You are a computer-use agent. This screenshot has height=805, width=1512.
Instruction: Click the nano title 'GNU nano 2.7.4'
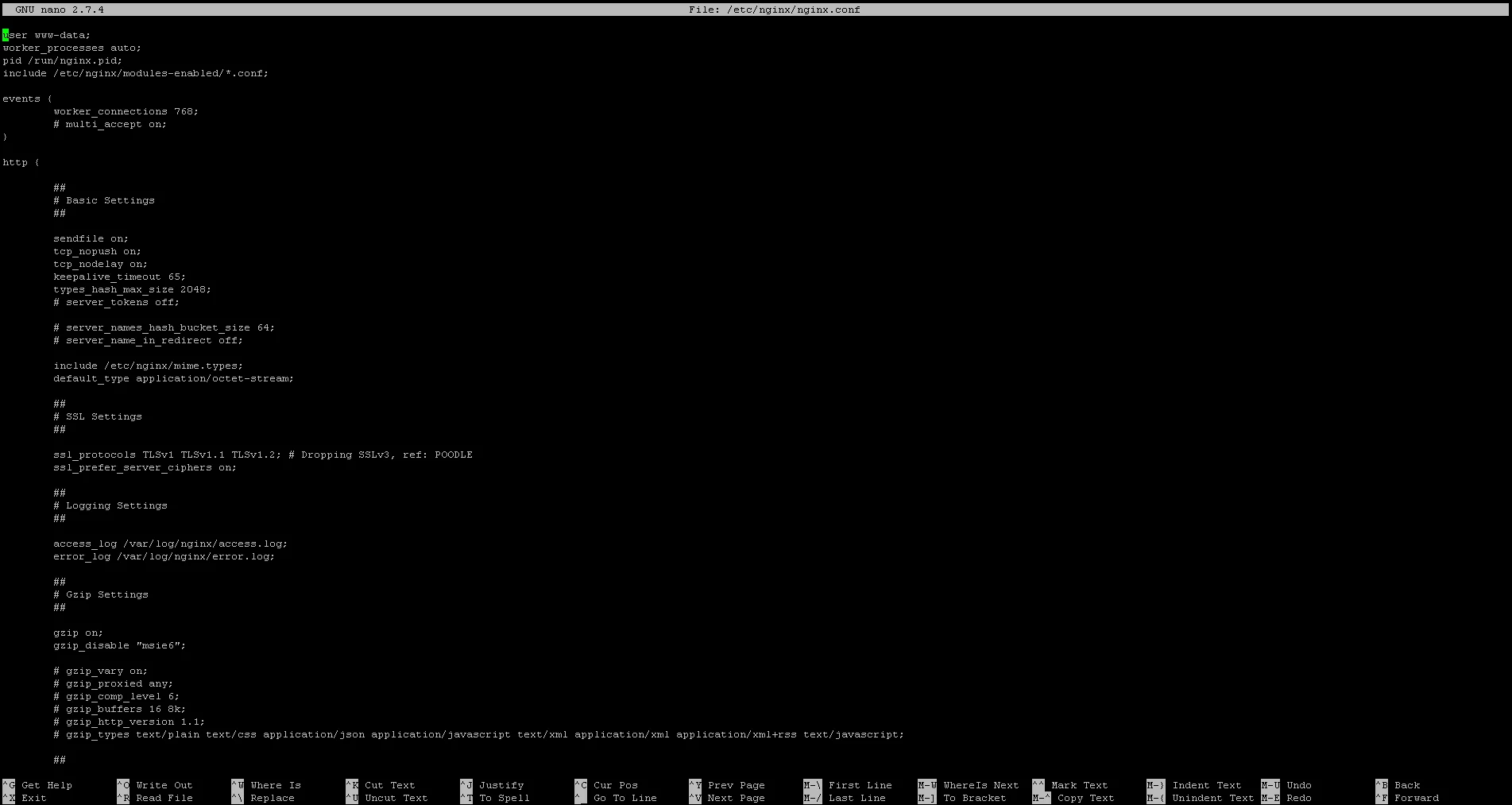[x=60, y=10]
